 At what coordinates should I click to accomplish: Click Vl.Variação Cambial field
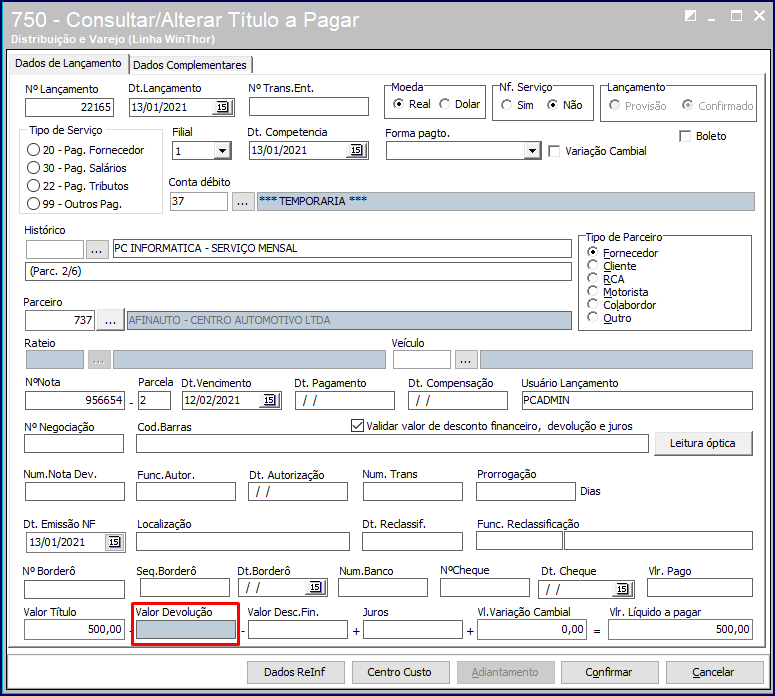coord(532,629)
